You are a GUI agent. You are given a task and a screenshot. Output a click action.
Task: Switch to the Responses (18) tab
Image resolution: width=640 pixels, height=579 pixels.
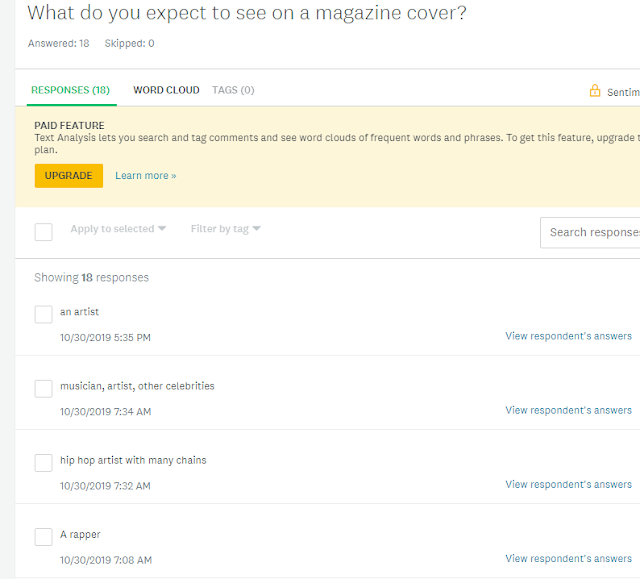click(71, 90)
